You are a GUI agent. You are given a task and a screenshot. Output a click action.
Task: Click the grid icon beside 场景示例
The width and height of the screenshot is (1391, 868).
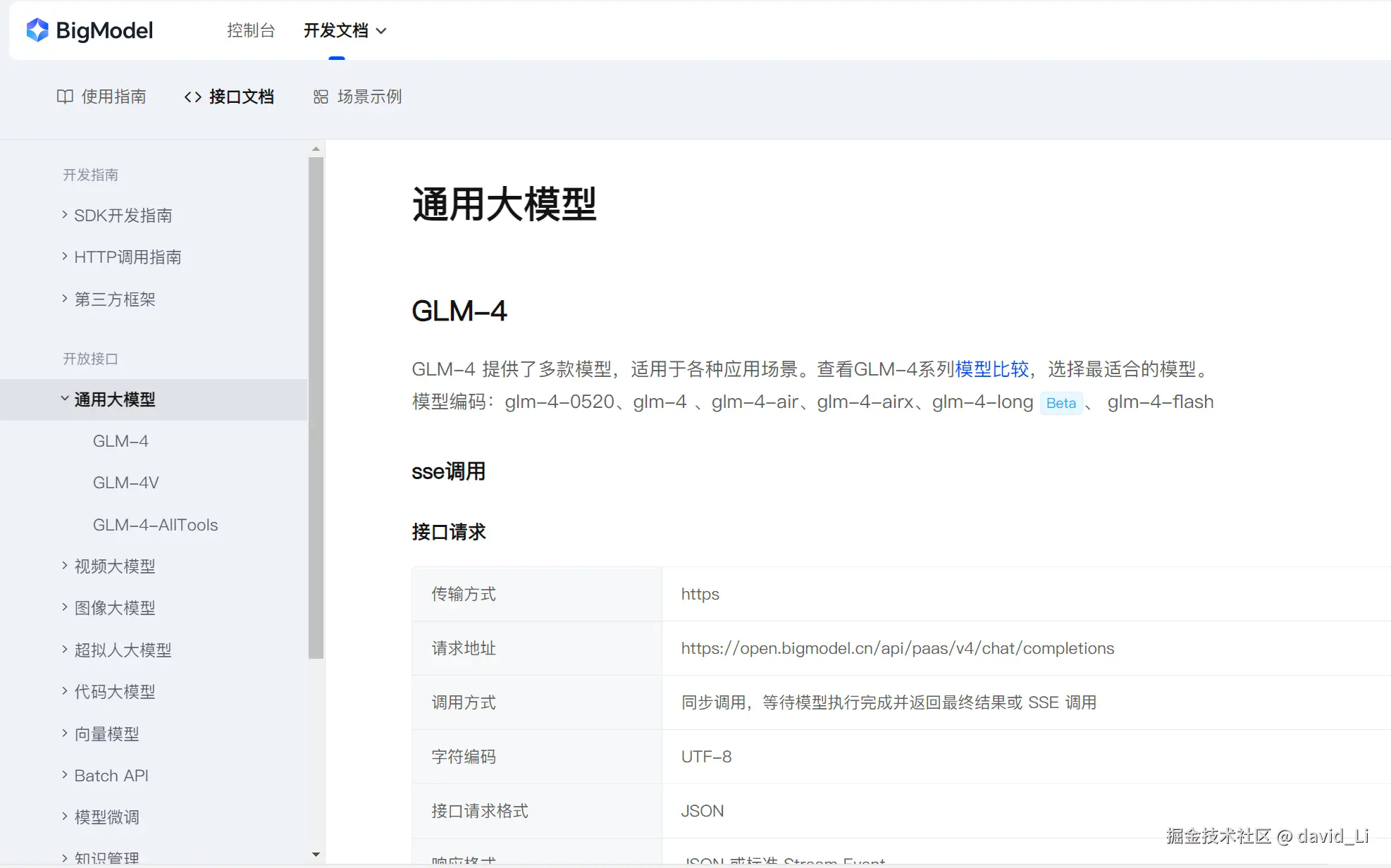321,97
